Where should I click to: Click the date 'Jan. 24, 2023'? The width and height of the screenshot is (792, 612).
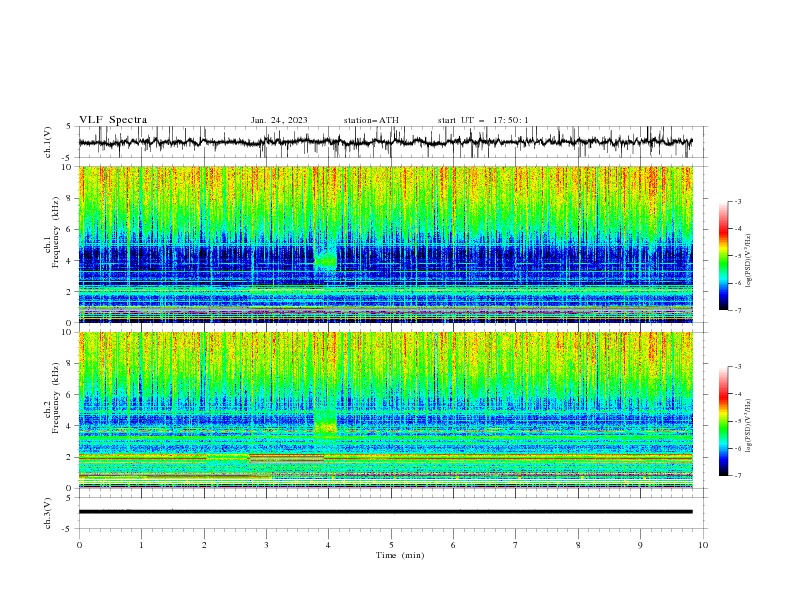[279, 120]
